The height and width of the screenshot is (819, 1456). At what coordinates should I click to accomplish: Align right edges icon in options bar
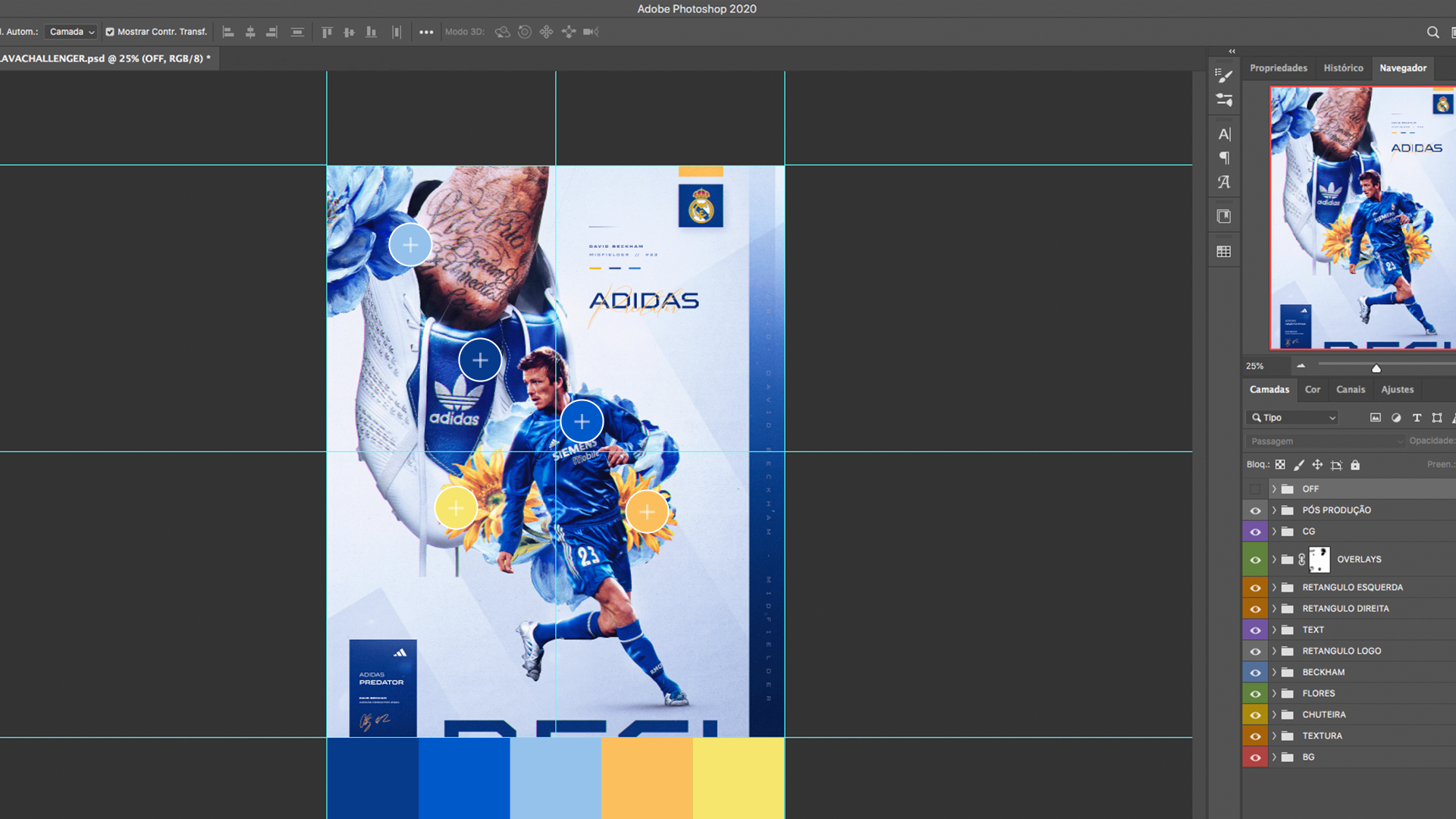pyautogui.click(x=271, y=32)
